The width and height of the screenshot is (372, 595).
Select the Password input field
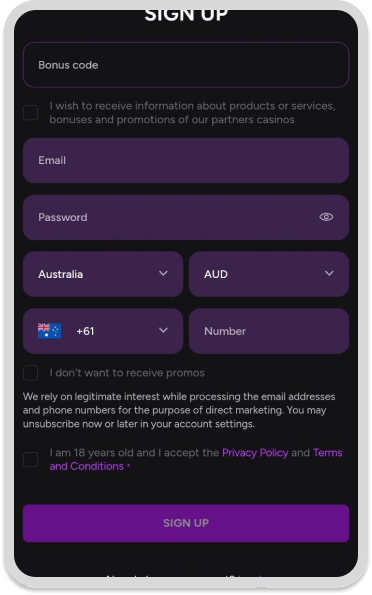click(186, 217)
